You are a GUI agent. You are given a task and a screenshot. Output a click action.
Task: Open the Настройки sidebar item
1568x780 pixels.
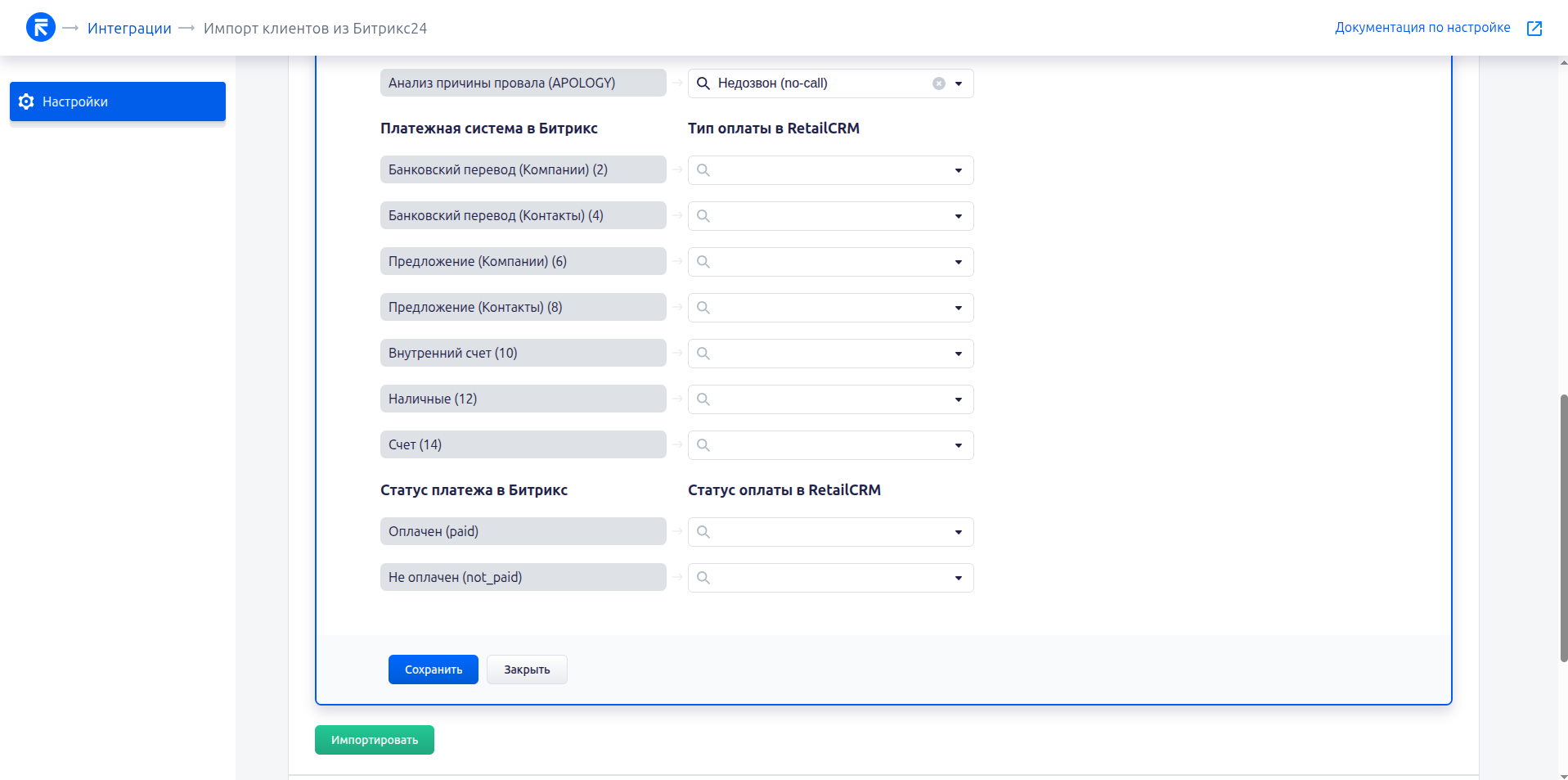tap(118, 101)
